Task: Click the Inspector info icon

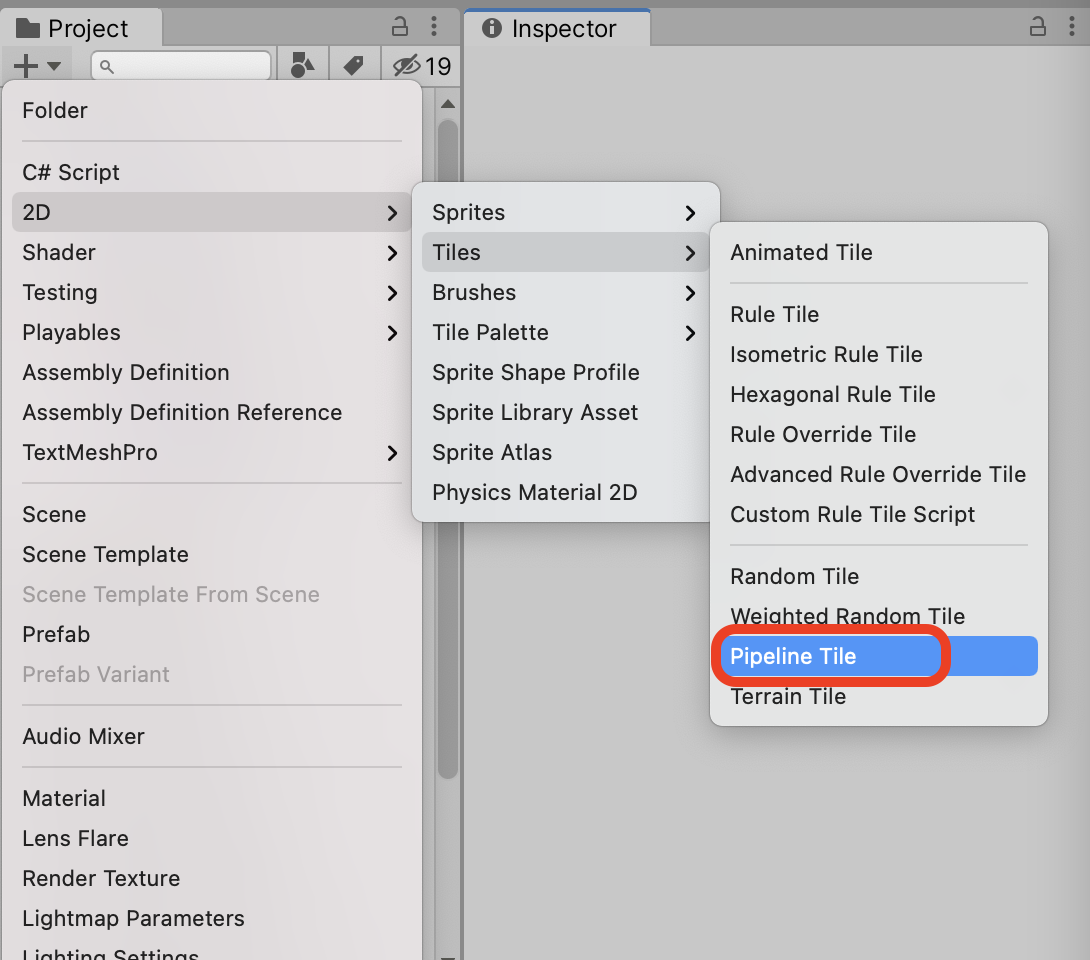Action: click(x=491, y=28)
